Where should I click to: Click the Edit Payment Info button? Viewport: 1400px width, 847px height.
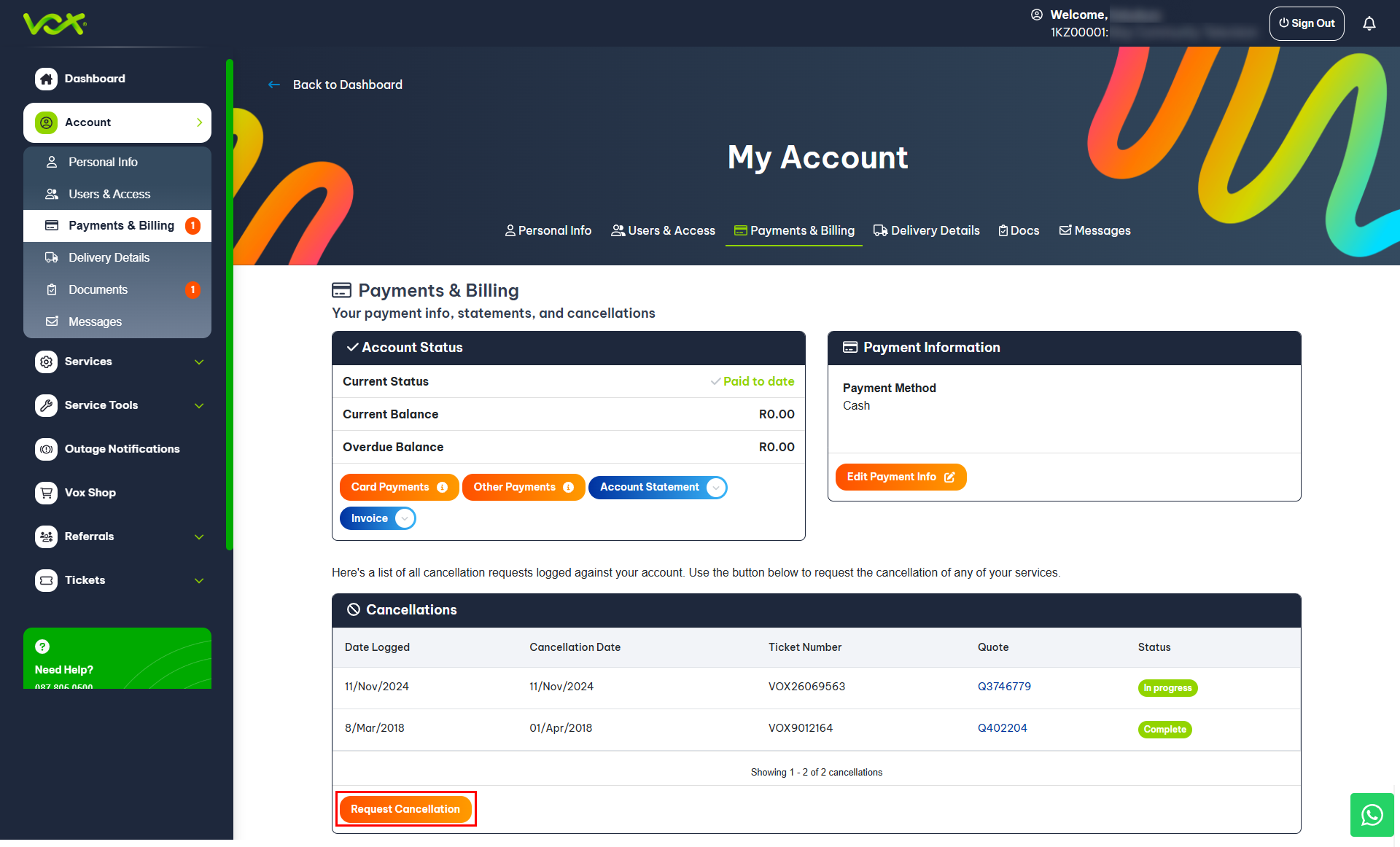click(901, 477)
